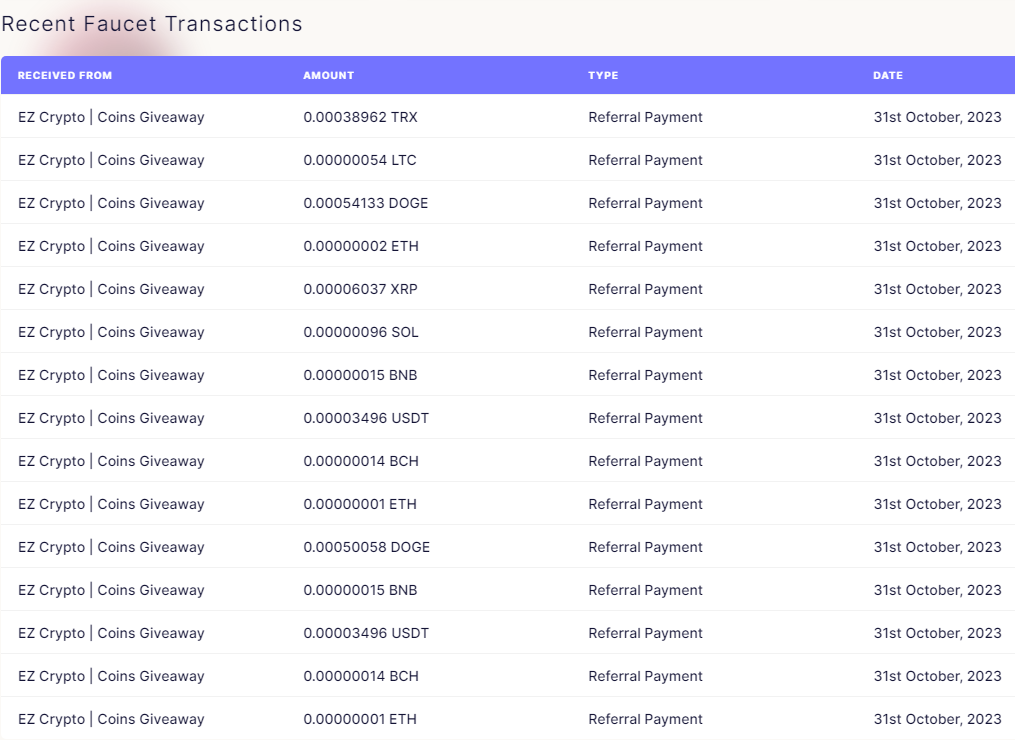Click the sender name in the XRP row

tap(111, 289)
